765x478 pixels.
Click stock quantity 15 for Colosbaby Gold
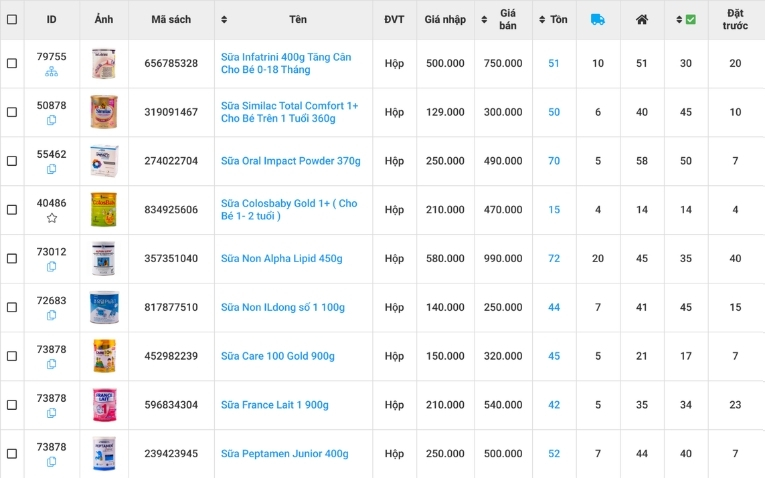click(554, 210)
